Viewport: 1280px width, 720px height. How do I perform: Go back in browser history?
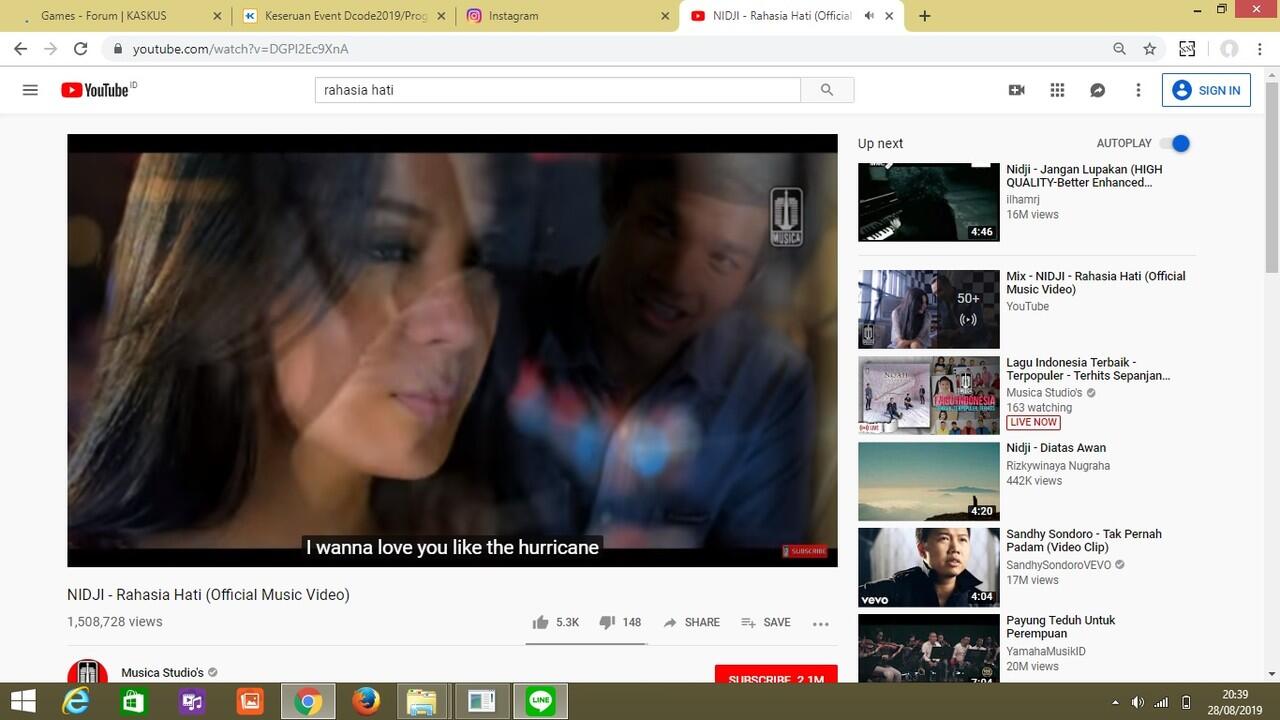20,48
